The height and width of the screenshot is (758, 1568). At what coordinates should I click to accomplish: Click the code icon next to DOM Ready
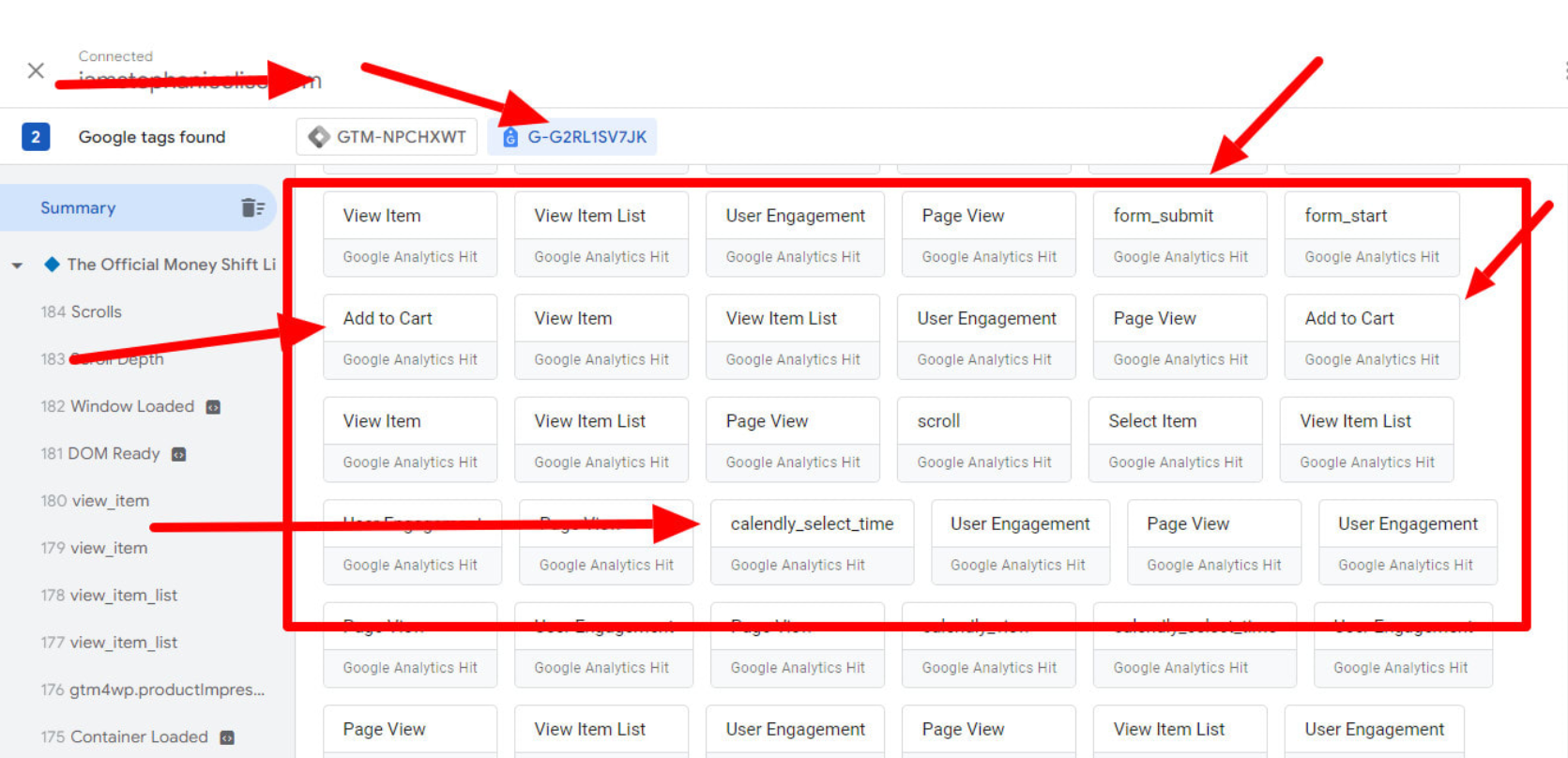(178, 454)
